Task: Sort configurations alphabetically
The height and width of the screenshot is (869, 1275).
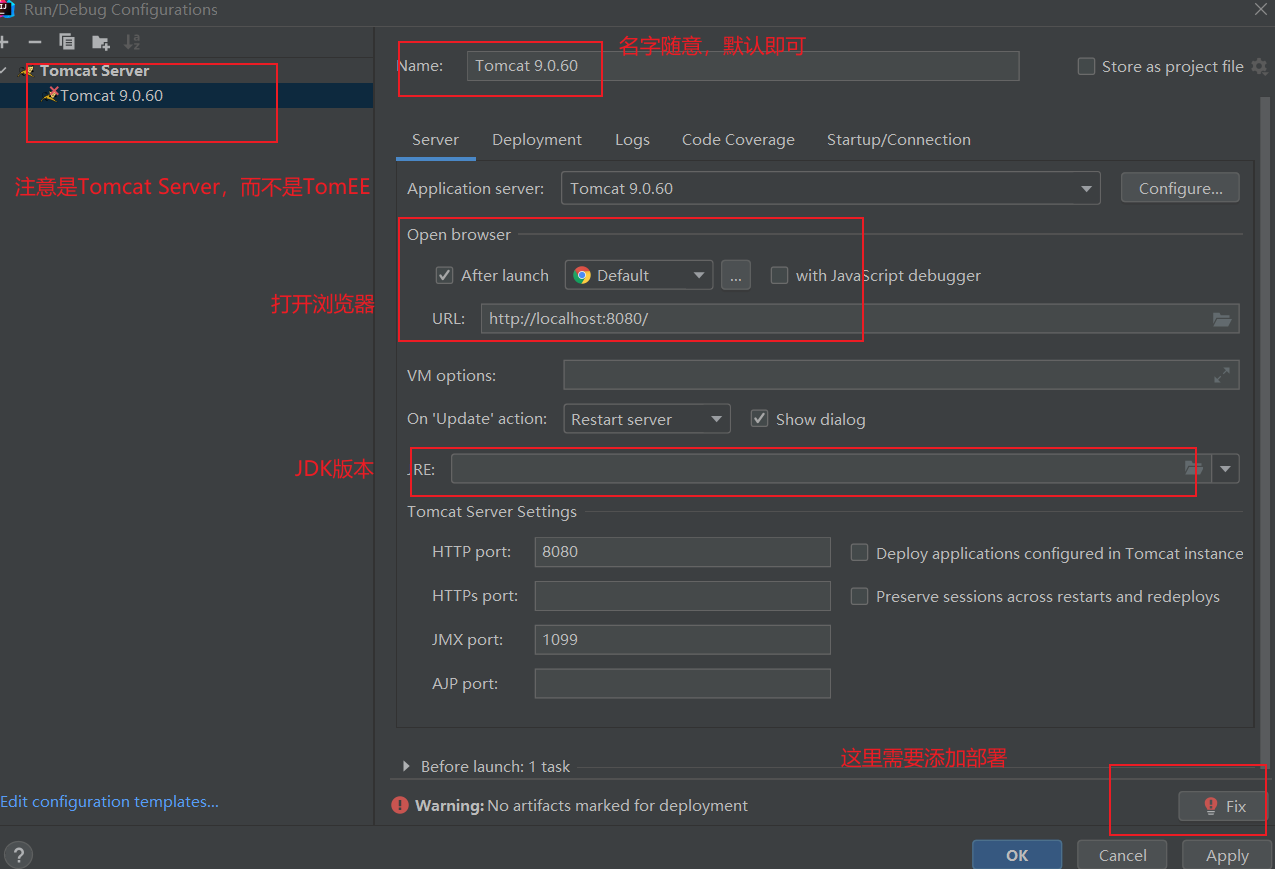Action: [x=131, y=42]
